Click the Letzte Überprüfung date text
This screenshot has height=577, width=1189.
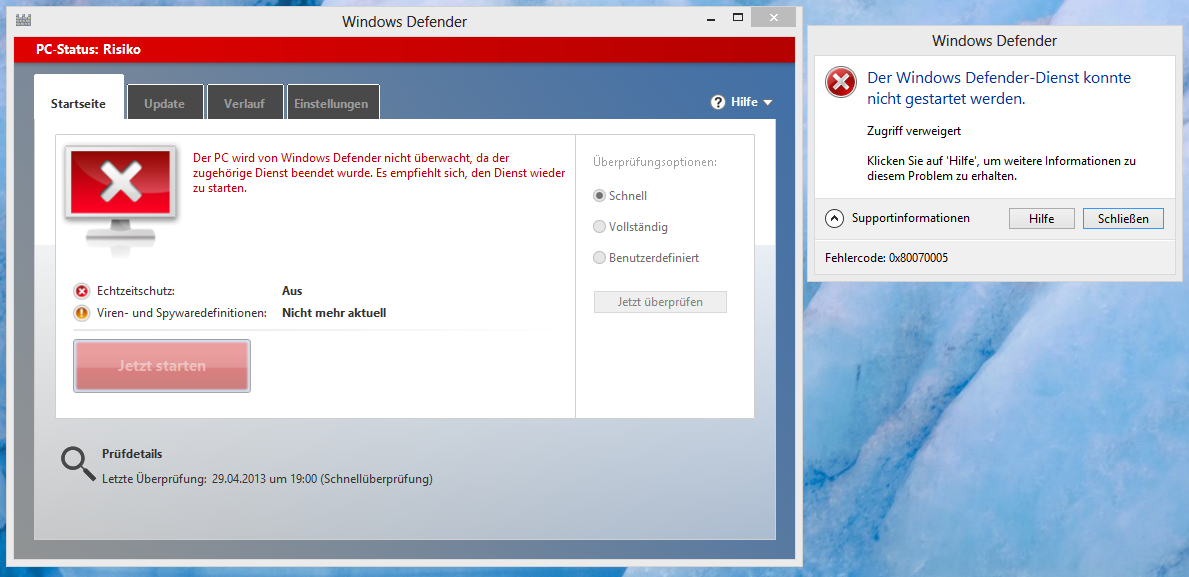[268, 479]
